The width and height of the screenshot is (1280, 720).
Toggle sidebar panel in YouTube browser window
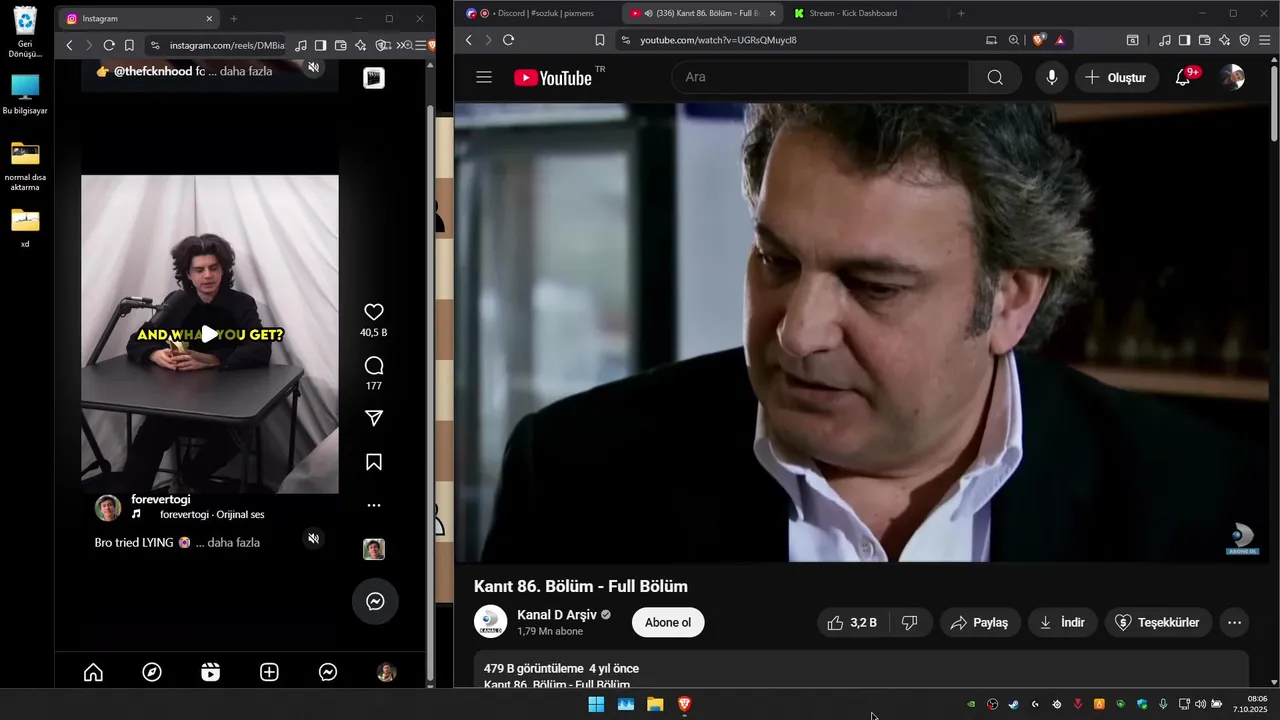pos(1184,40)
